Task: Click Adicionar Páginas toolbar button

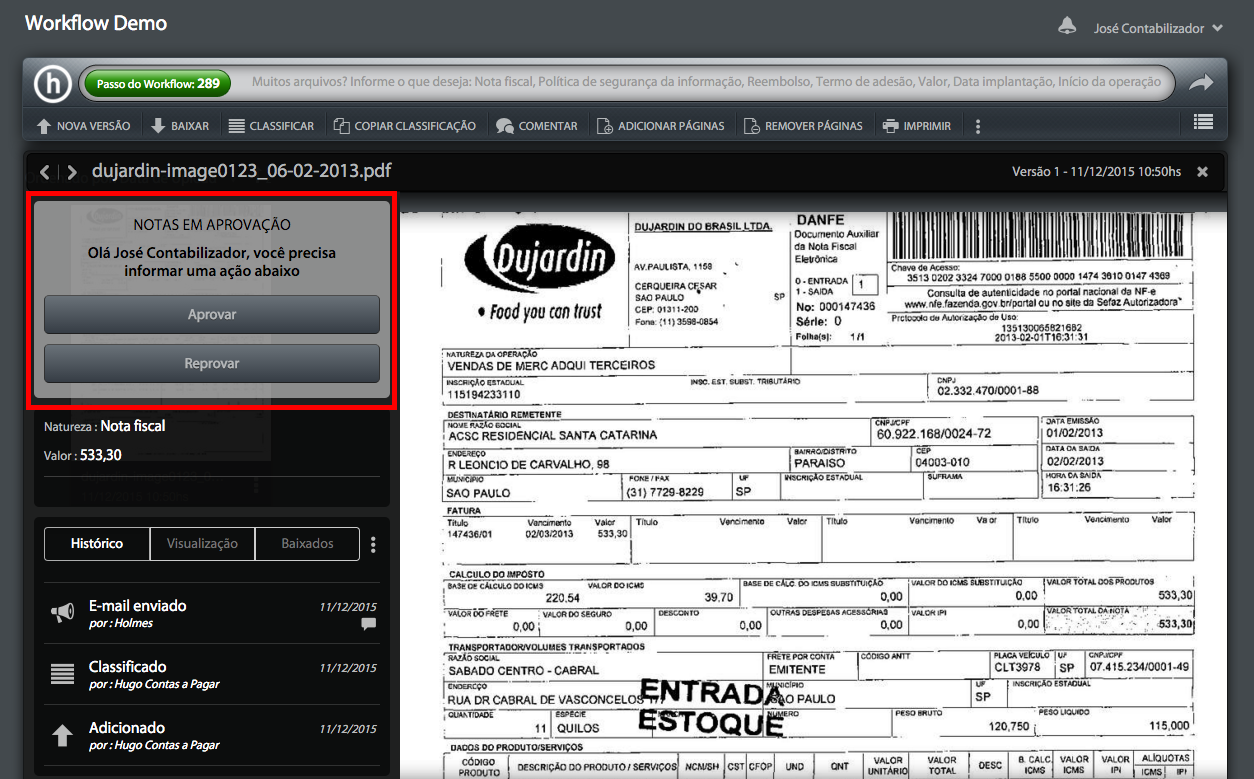Action: [x=660, y=126]
